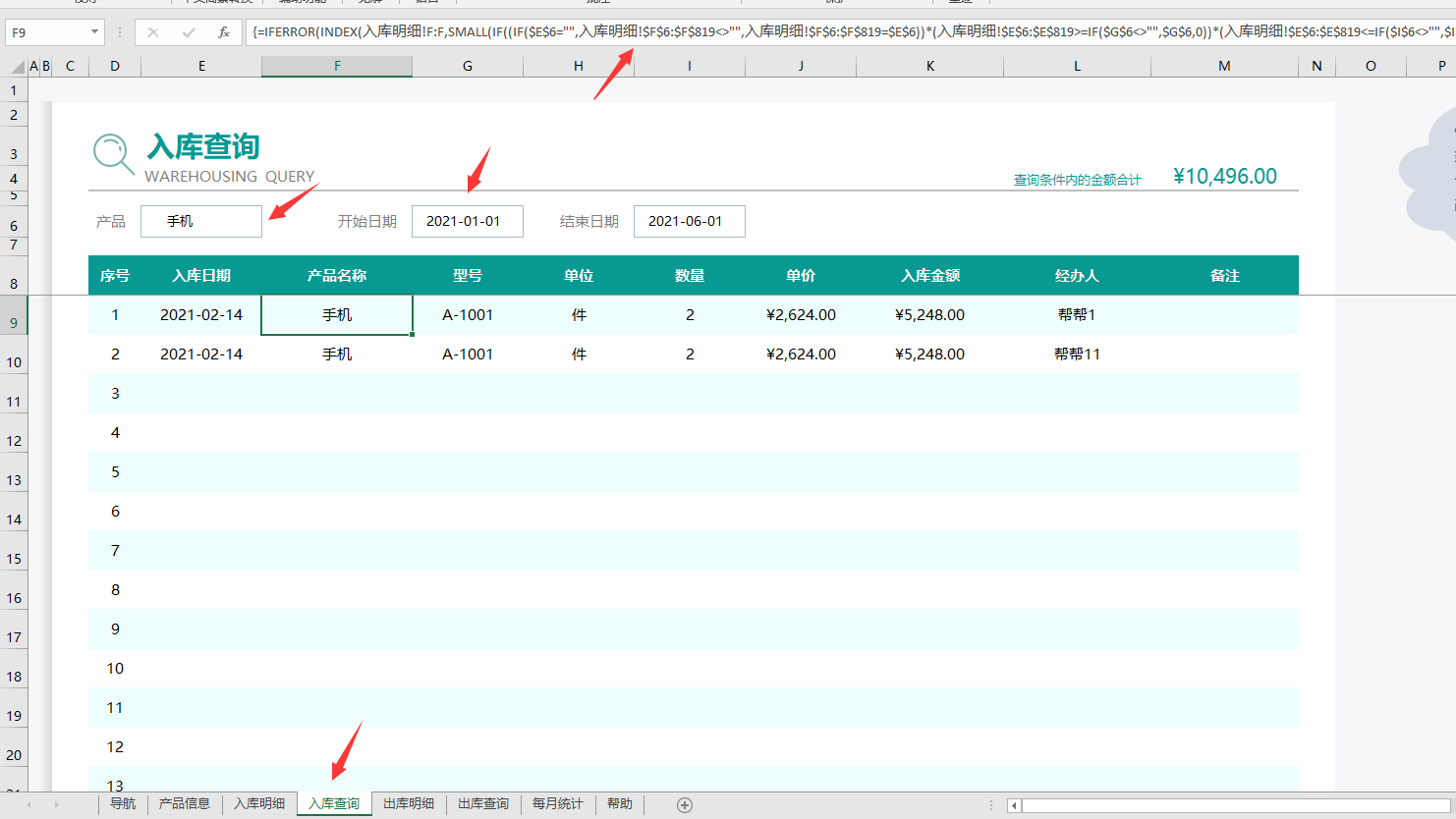Click the 经办人 table header
1456x819 pixels.
pos(1077,276)
